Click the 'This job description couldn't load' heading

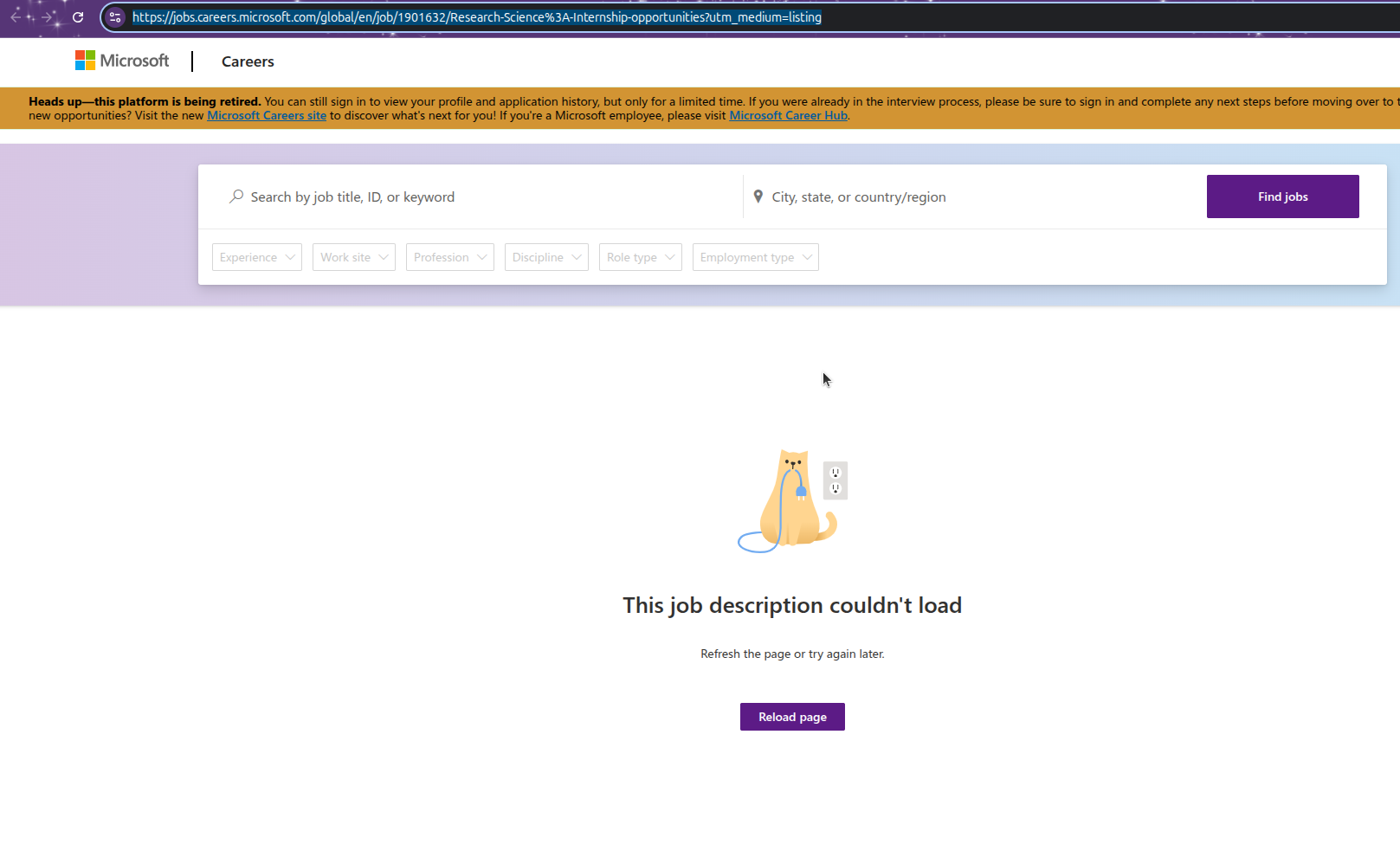coord(792,605)
